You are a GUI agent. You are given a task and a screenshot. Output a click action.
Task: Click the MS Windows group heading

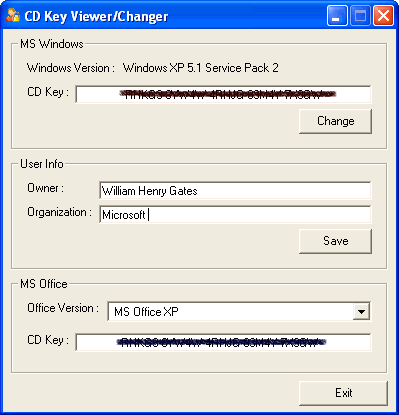point(52,44)
